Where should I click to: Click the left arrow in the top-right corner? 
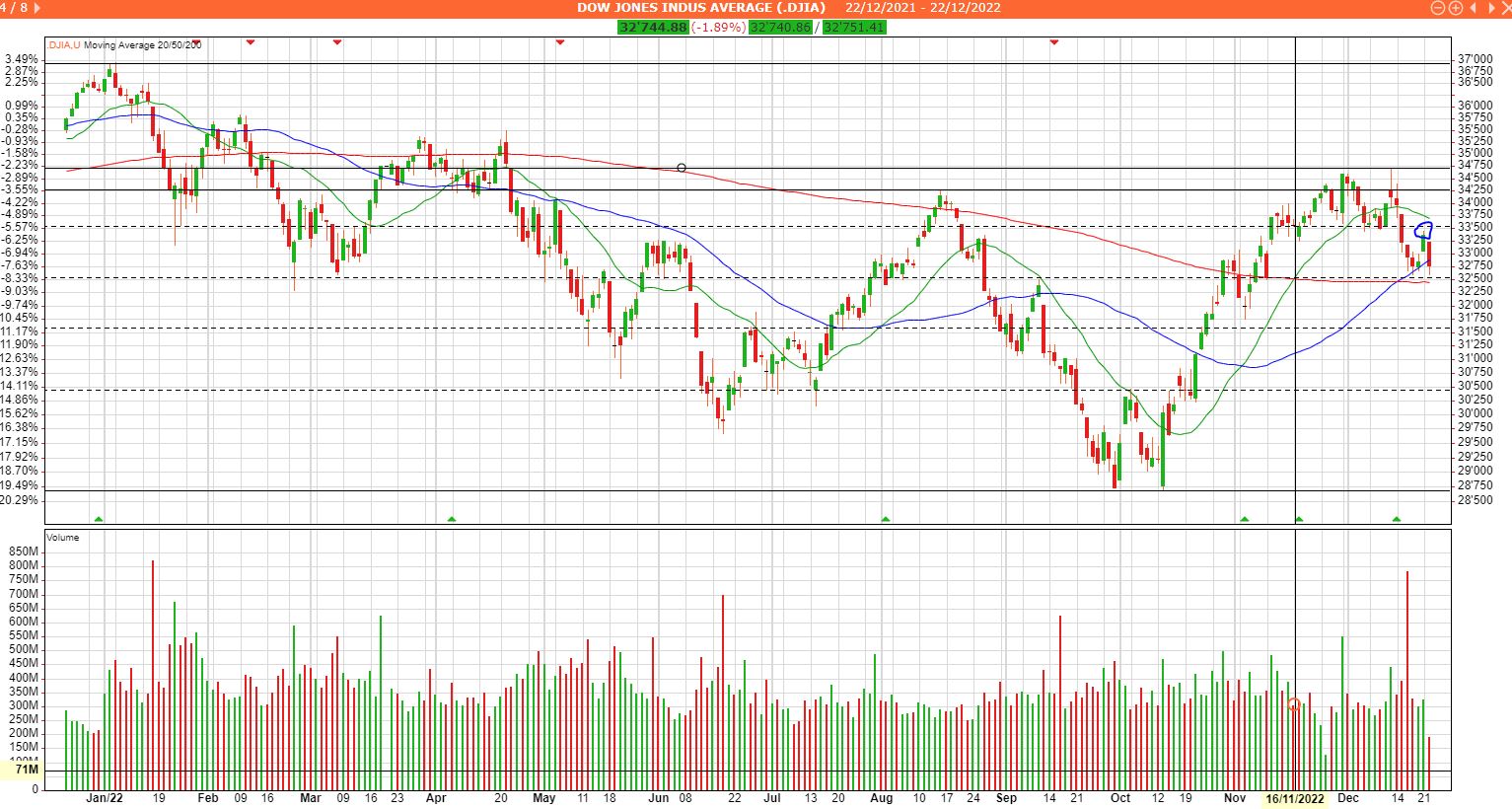(1475, 8)
